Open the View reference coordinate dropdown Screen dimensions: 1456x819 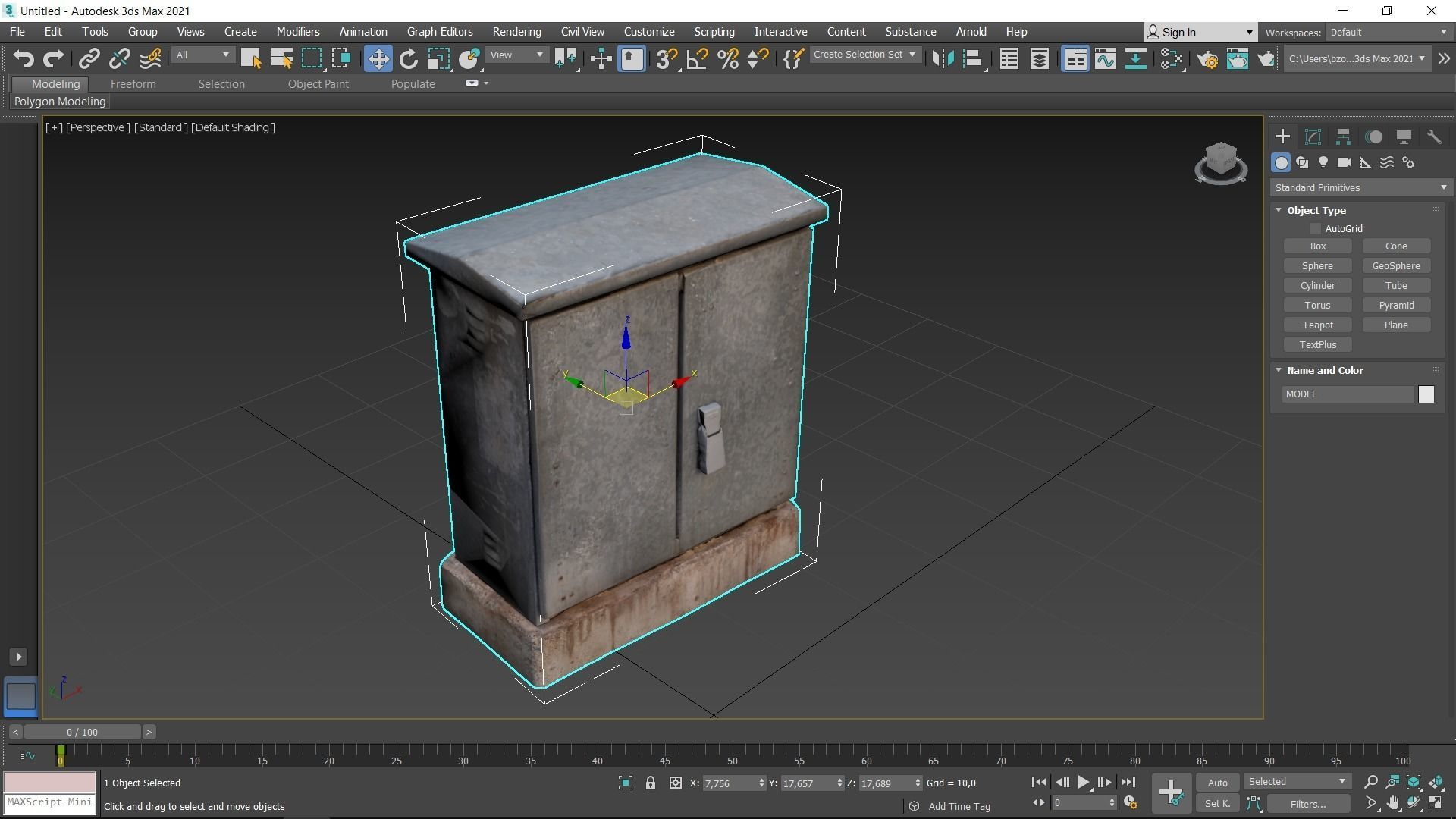(x=516, y=55)
